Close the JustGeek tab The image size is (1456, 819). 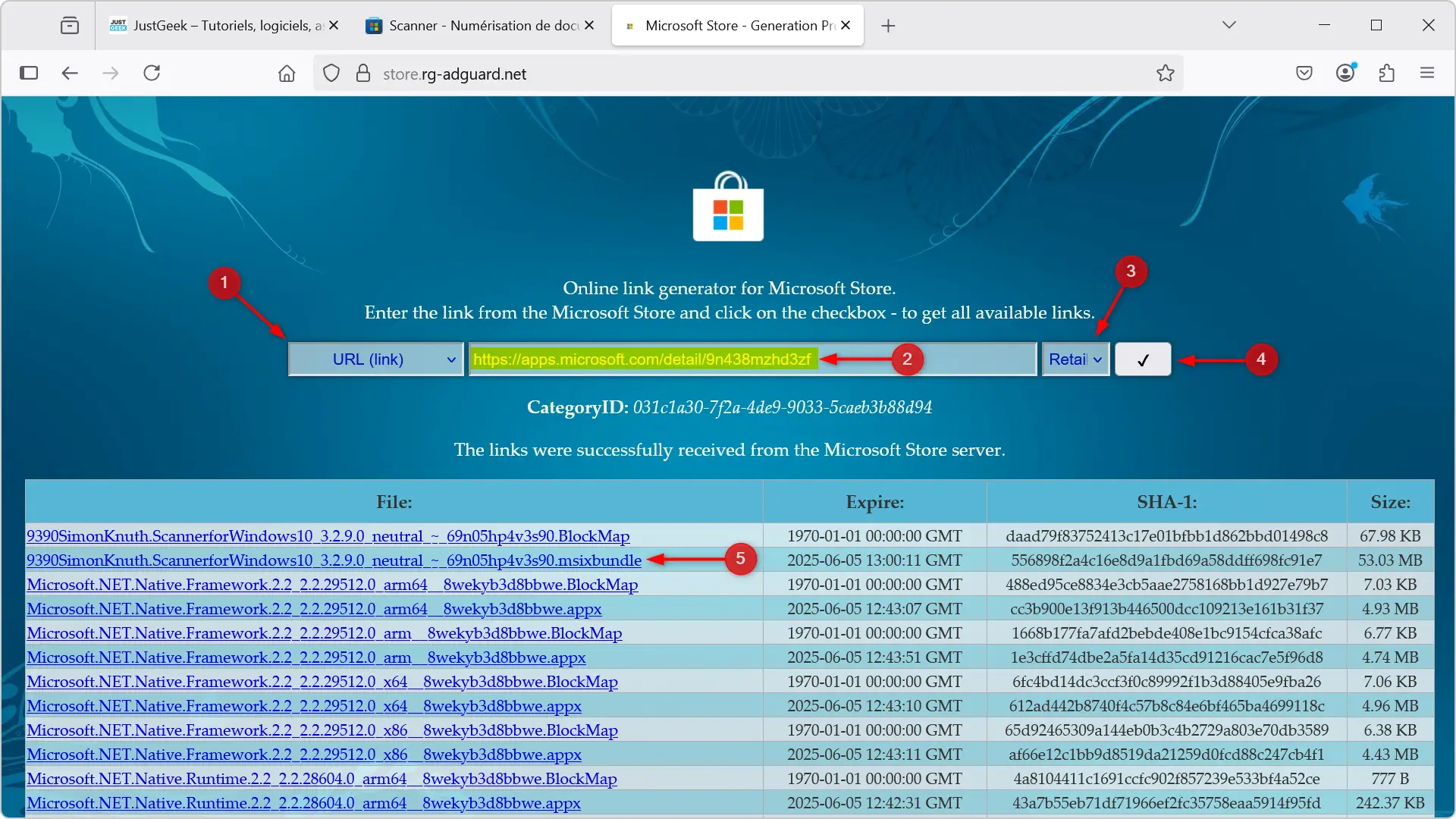tap(334, 25)
